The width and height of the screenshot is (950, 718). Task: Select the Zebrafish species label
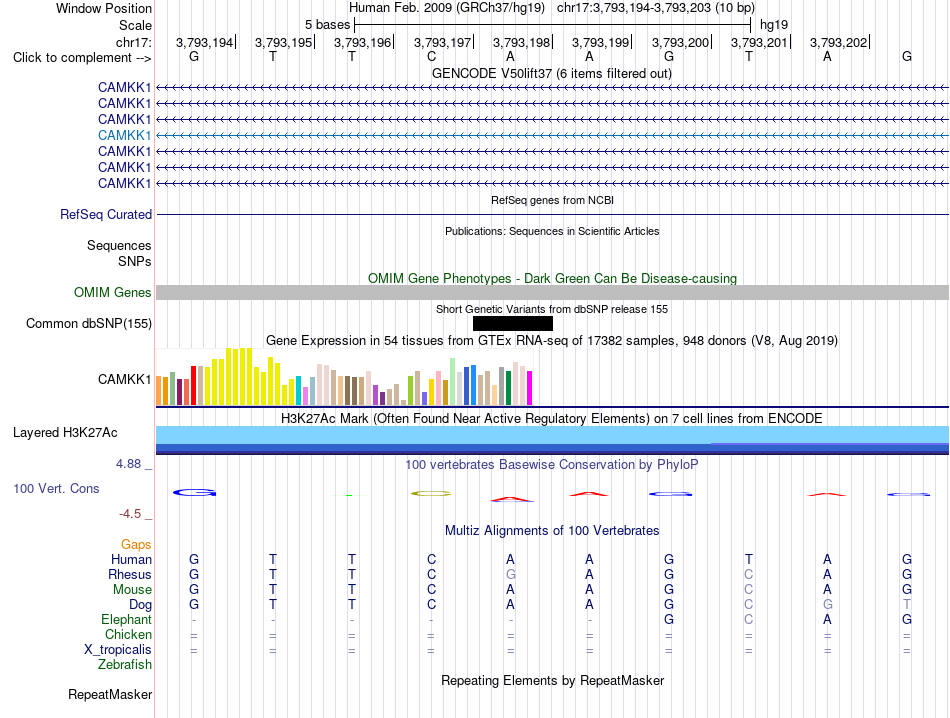pyautogui.click(x=125, y=665)
